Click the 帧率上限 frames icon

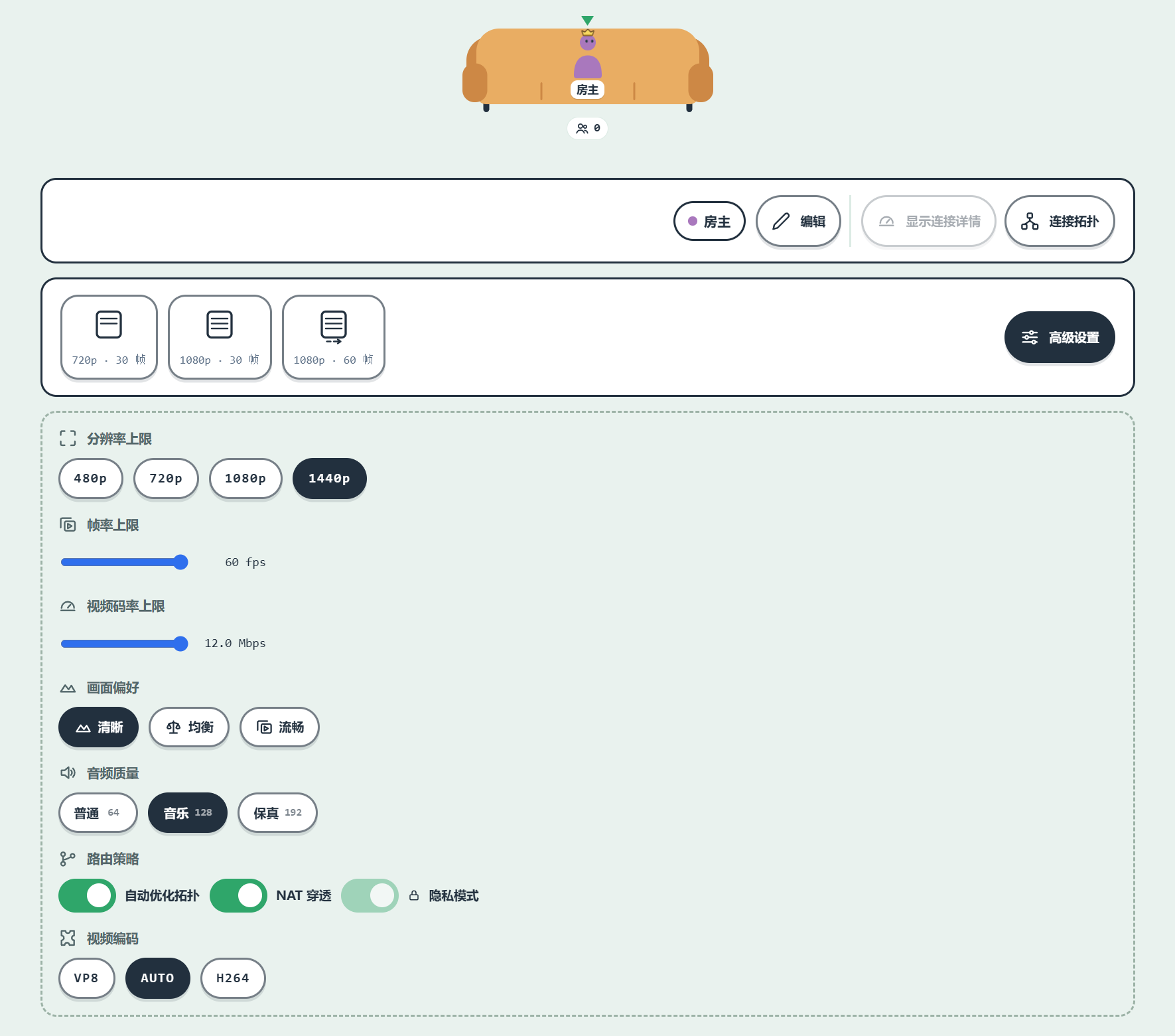pos(68,525)
